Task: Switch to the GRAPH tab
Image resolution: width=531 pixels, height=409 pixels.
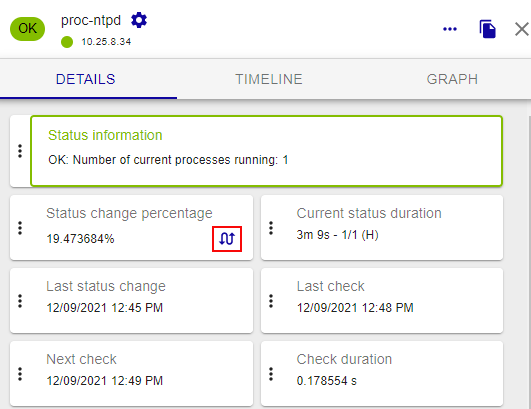Action: coord(452,79)
